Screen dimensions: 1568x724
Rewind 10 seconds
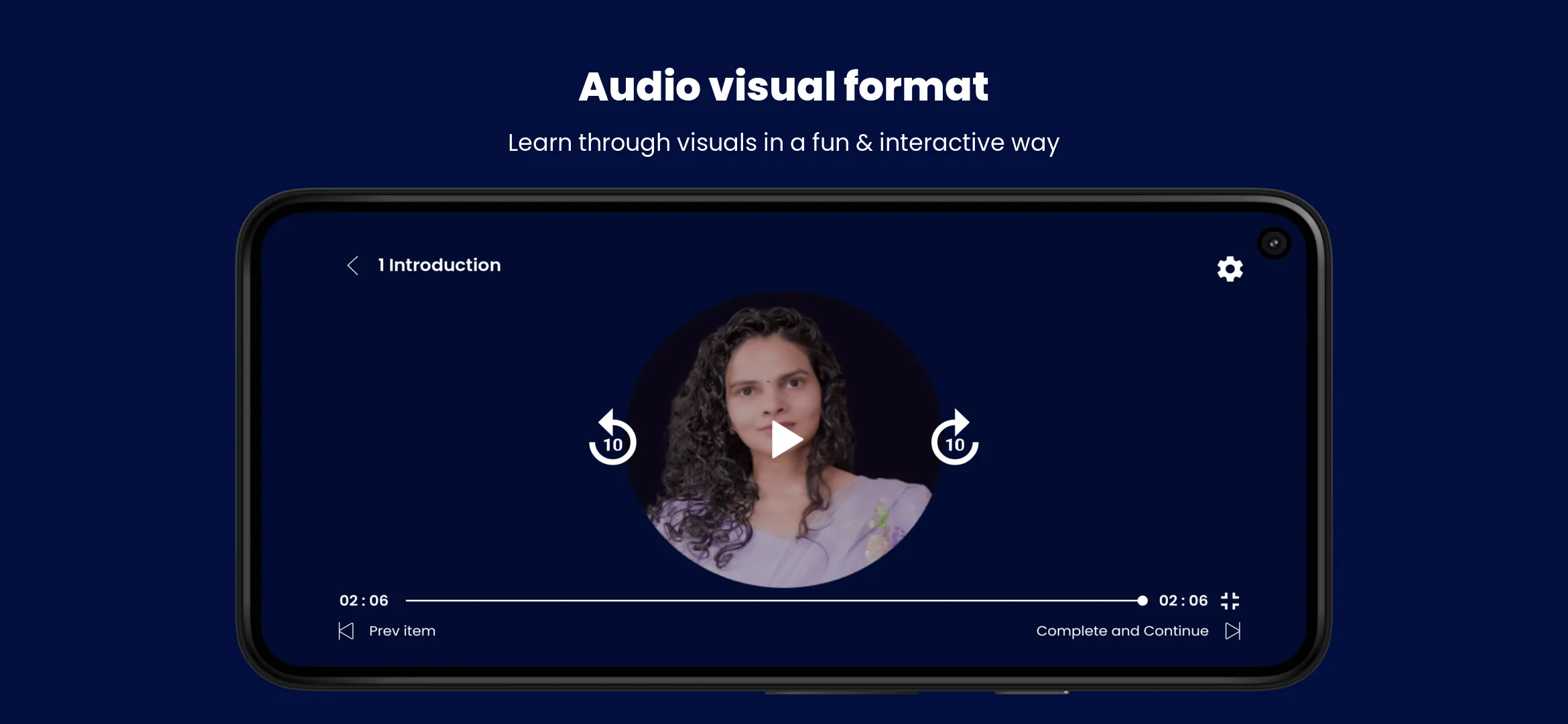612,438
